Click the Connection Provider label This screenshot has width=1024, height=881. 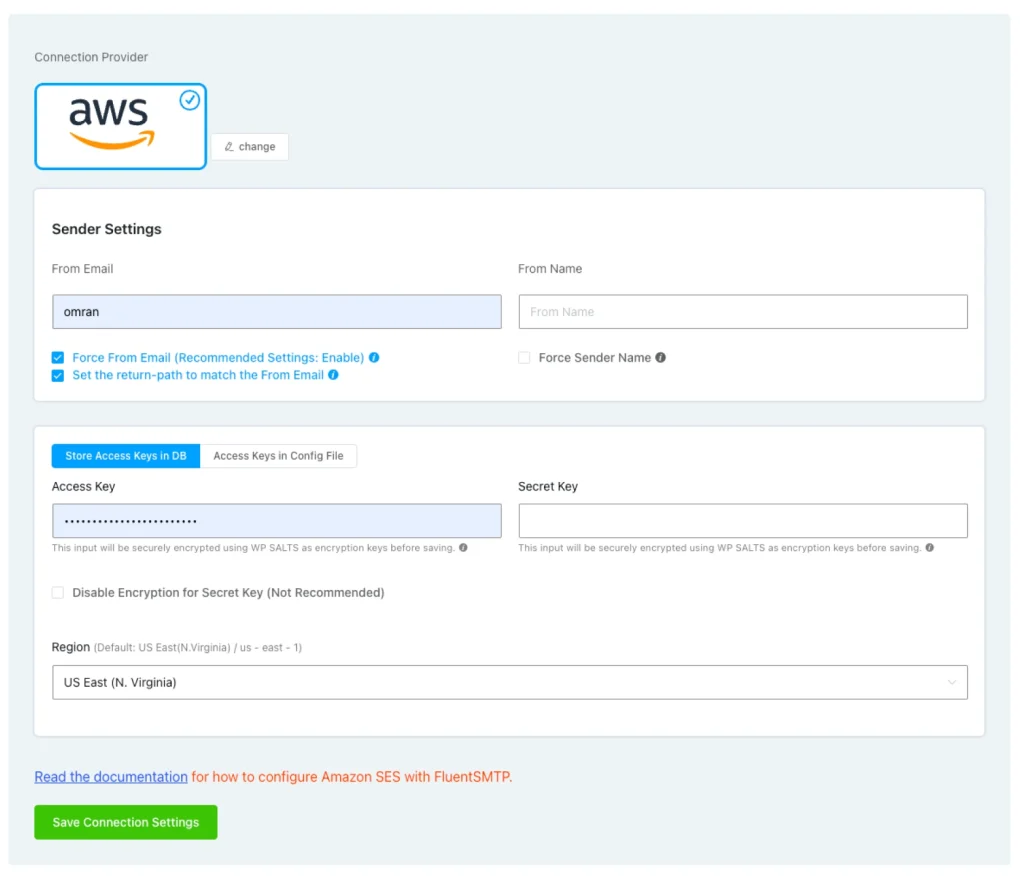click(91, 57)
